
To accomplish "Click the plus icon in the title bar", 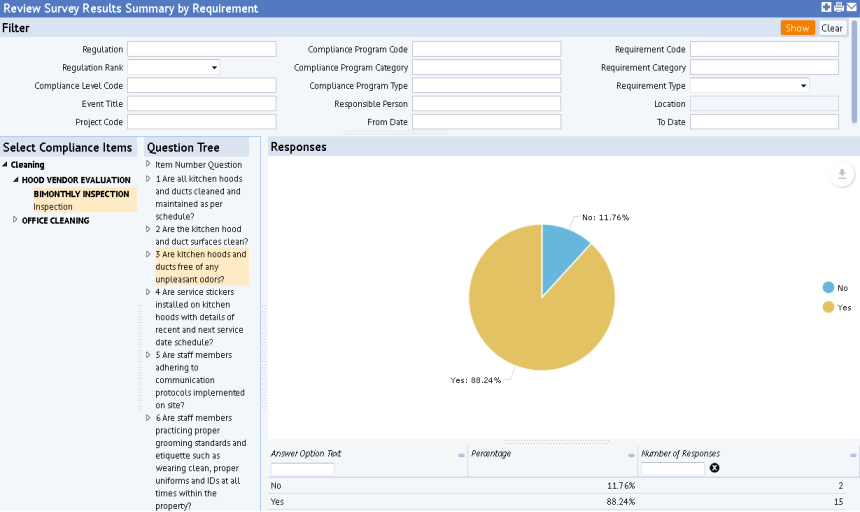I will (826, 7).
